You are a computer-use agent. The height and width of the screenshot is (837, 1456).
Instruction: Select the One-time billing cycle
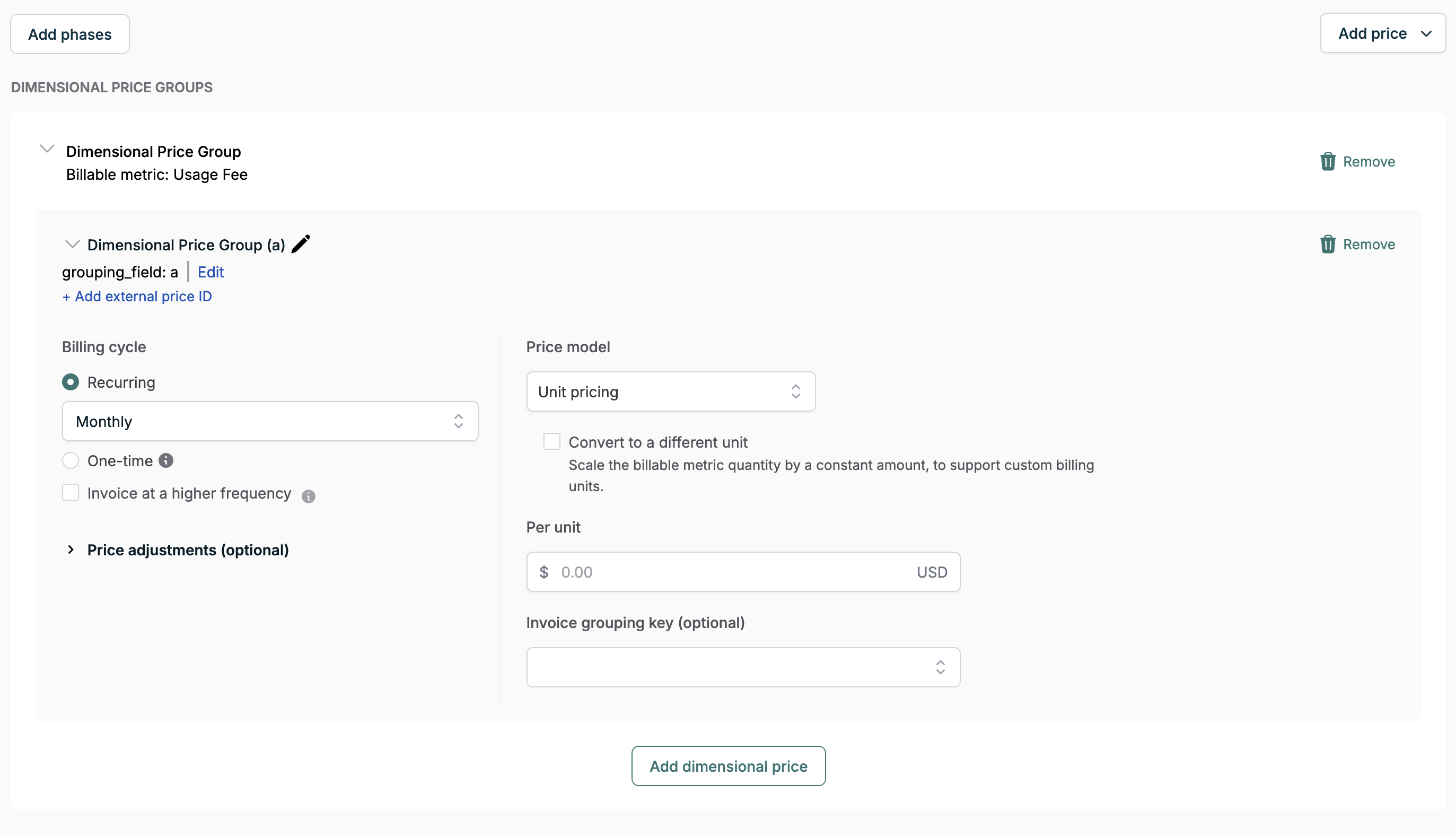[71, 460]
